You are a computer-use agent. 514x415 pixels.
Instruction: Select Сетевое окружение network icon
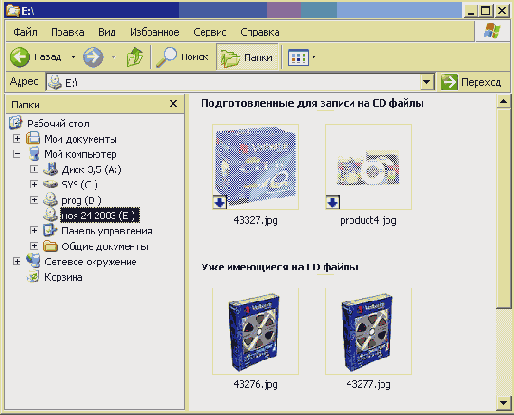pos(33,260)
